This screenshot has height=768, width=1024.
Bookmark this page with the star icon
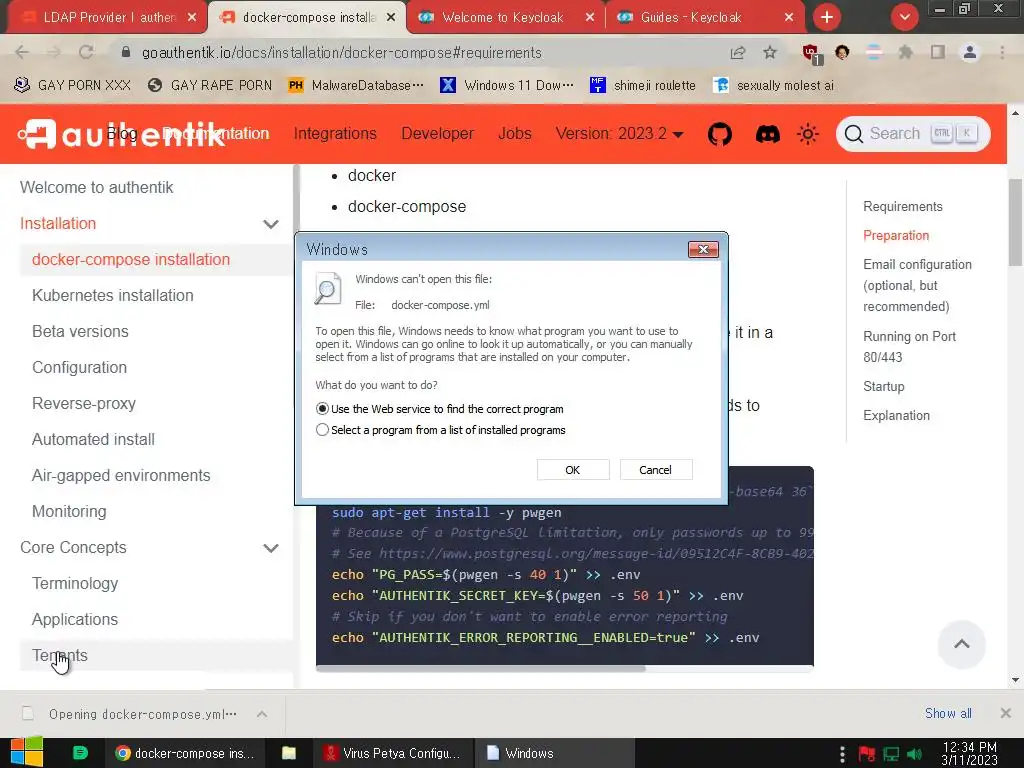[770, 52]
